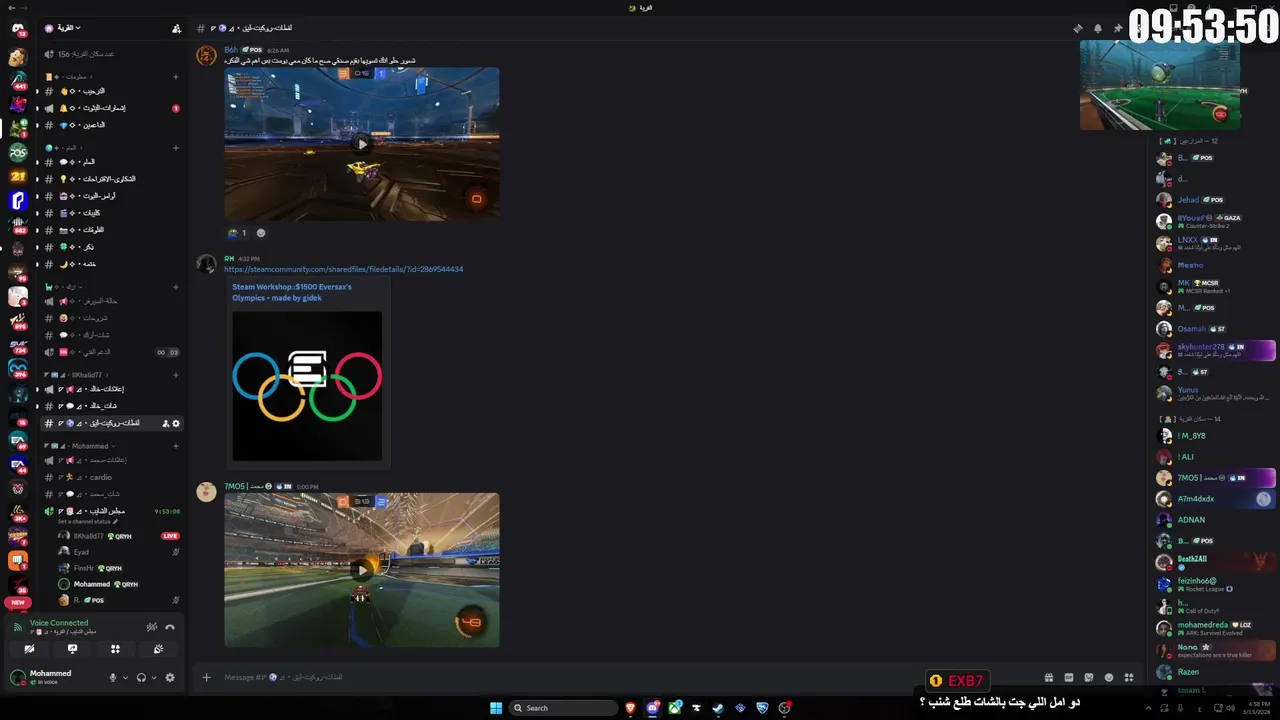This screenshot has height=720, width=1280.
Task: Open the emoji picker
Action: point(1109,677)
